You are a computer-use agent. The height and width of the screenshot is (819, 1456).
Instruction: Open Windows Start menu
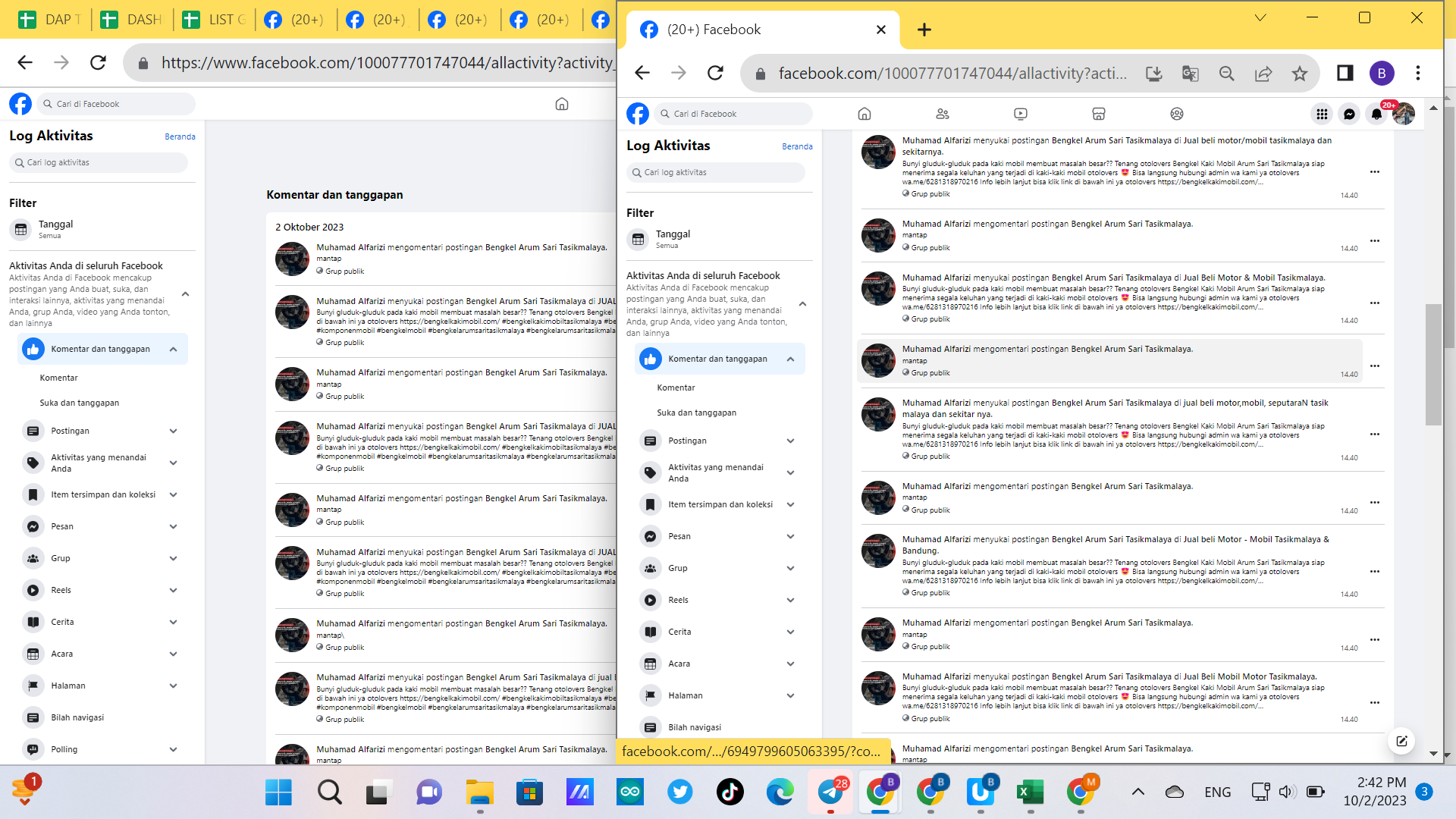[278, 792]
